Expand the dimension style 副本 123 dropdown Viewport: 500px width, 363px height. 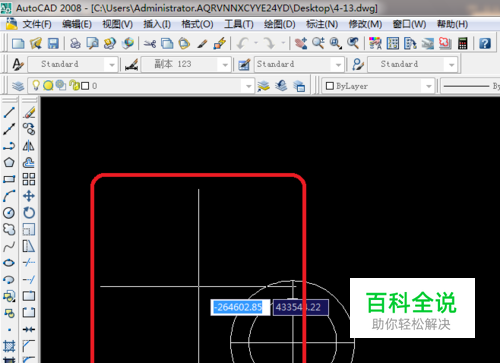coord(225,65)
